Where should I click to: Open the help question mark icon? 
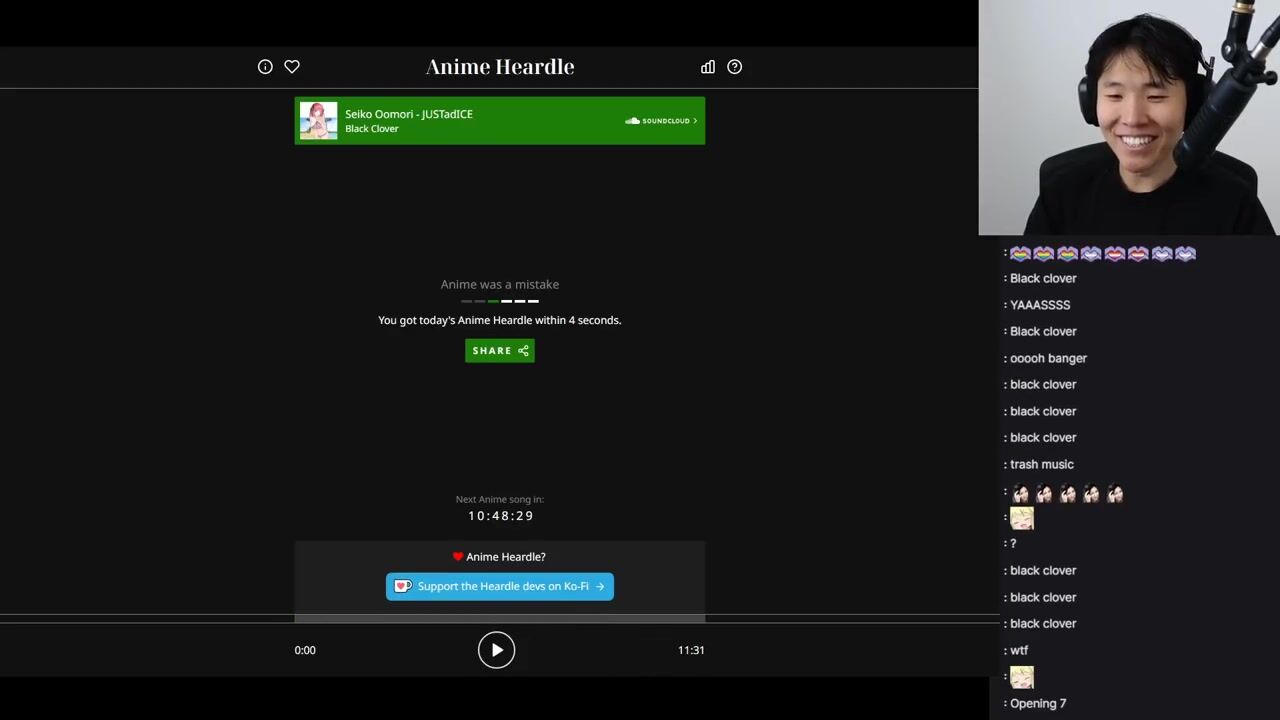point(735,67)
